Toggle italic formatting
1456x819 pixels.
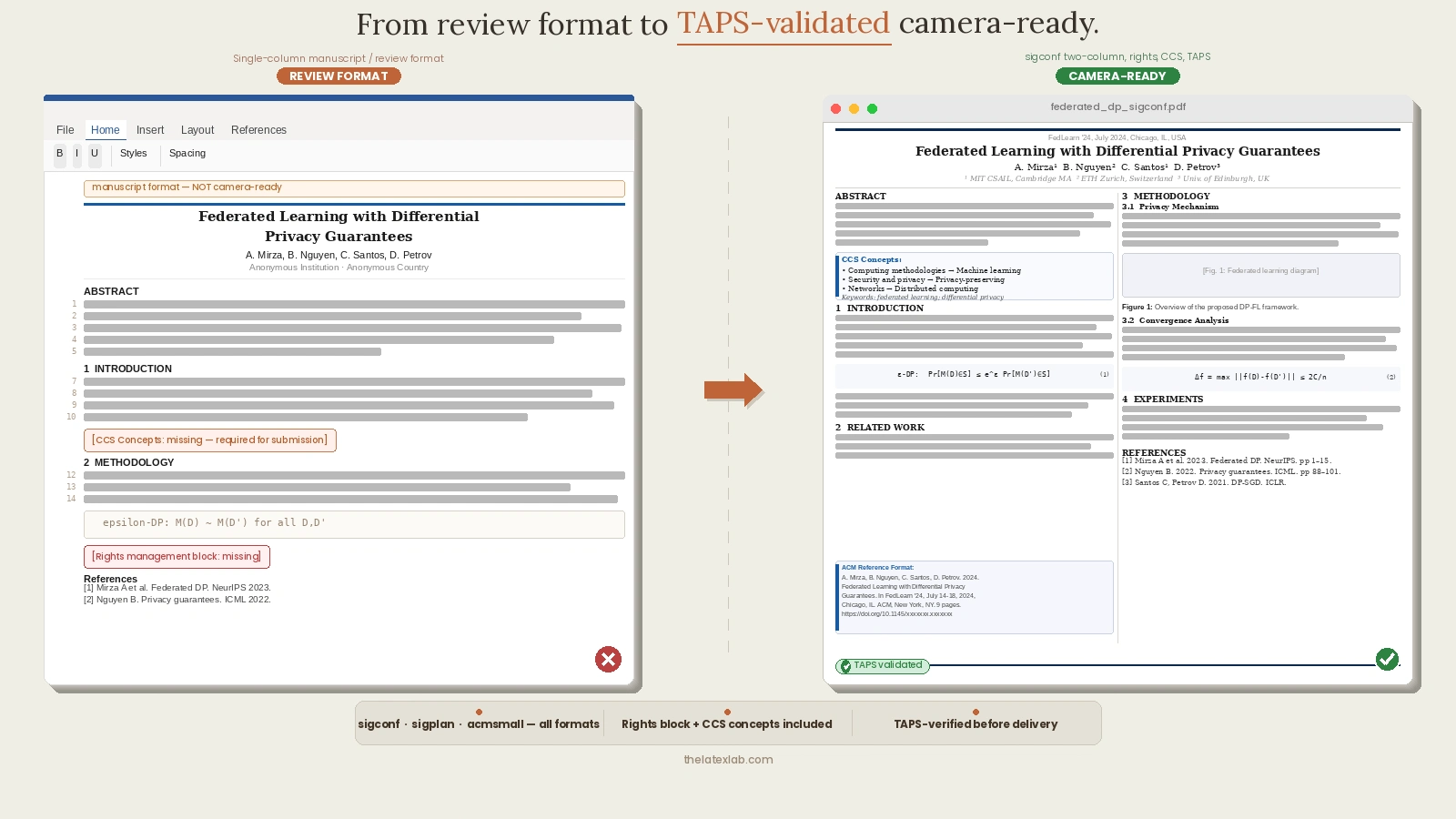pos(76,154)
